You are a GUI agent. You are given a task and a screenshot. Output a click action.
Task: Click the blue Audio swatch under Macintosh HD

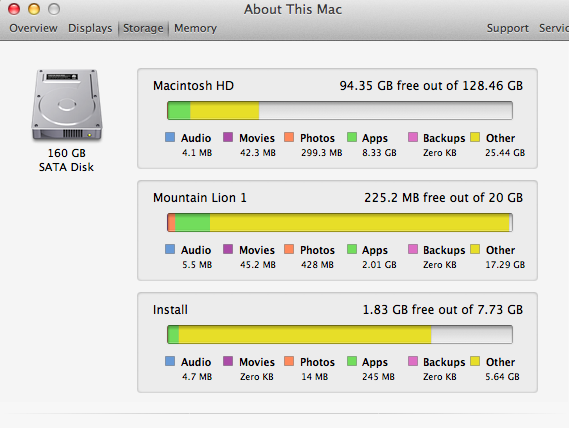(x=170, y=137)
